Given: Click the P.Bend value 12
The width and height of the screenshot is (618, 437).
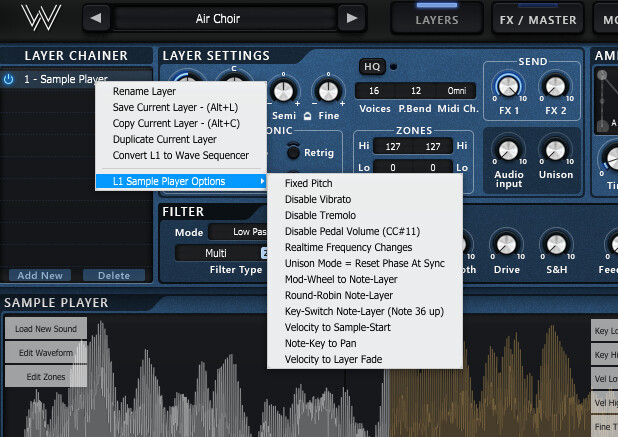Looking at the screenshot, I should [x=416, y=91].
